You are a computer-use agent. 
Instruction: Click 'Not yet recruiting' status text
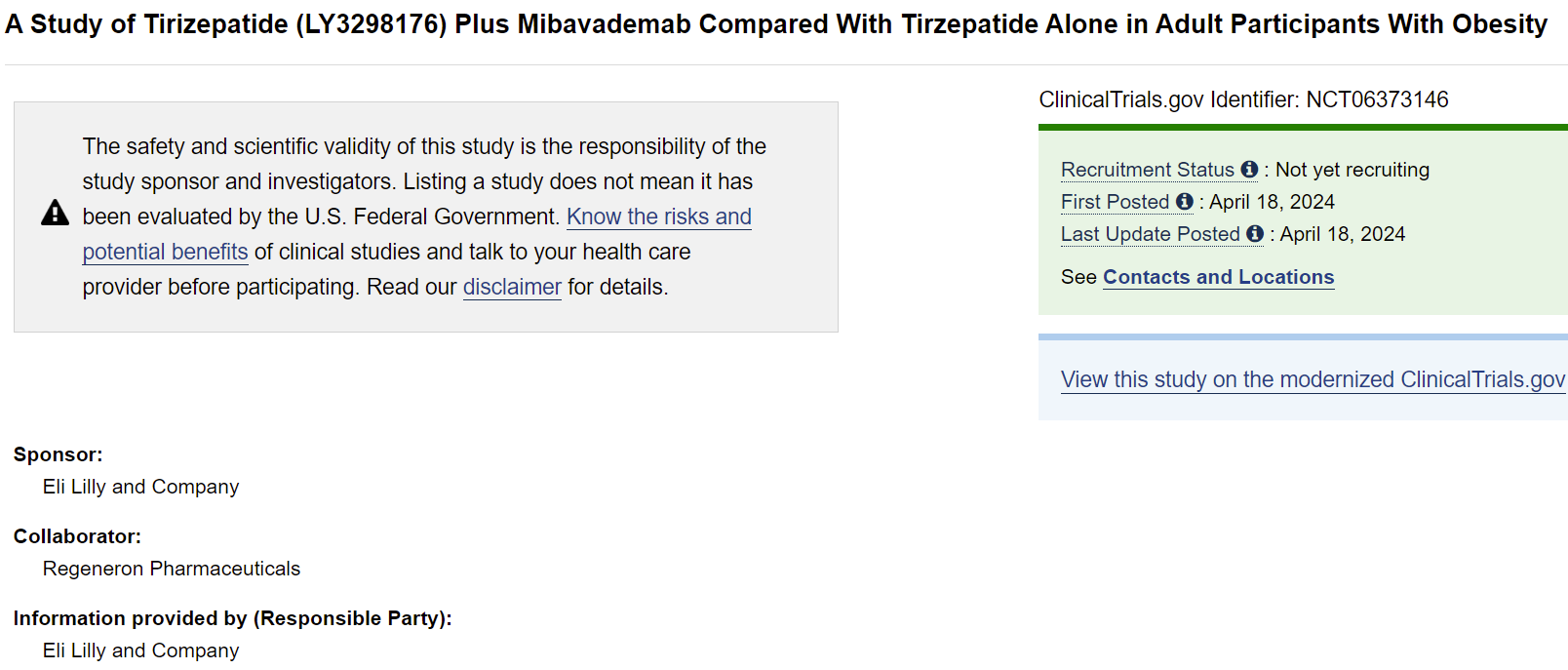coord(1352,170)
